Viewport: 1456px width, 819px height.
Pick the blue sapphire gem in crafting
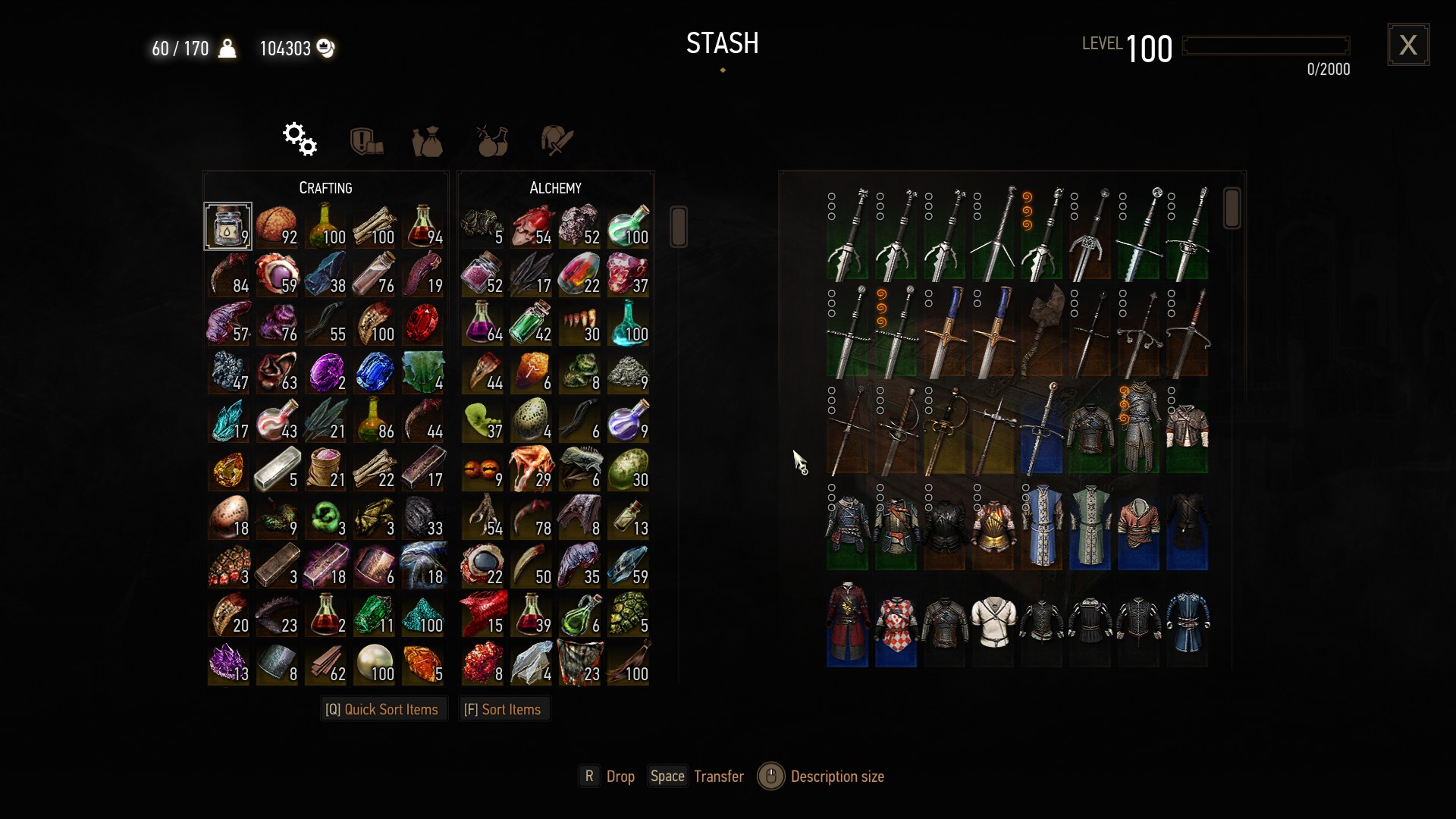tap(375, 372)
